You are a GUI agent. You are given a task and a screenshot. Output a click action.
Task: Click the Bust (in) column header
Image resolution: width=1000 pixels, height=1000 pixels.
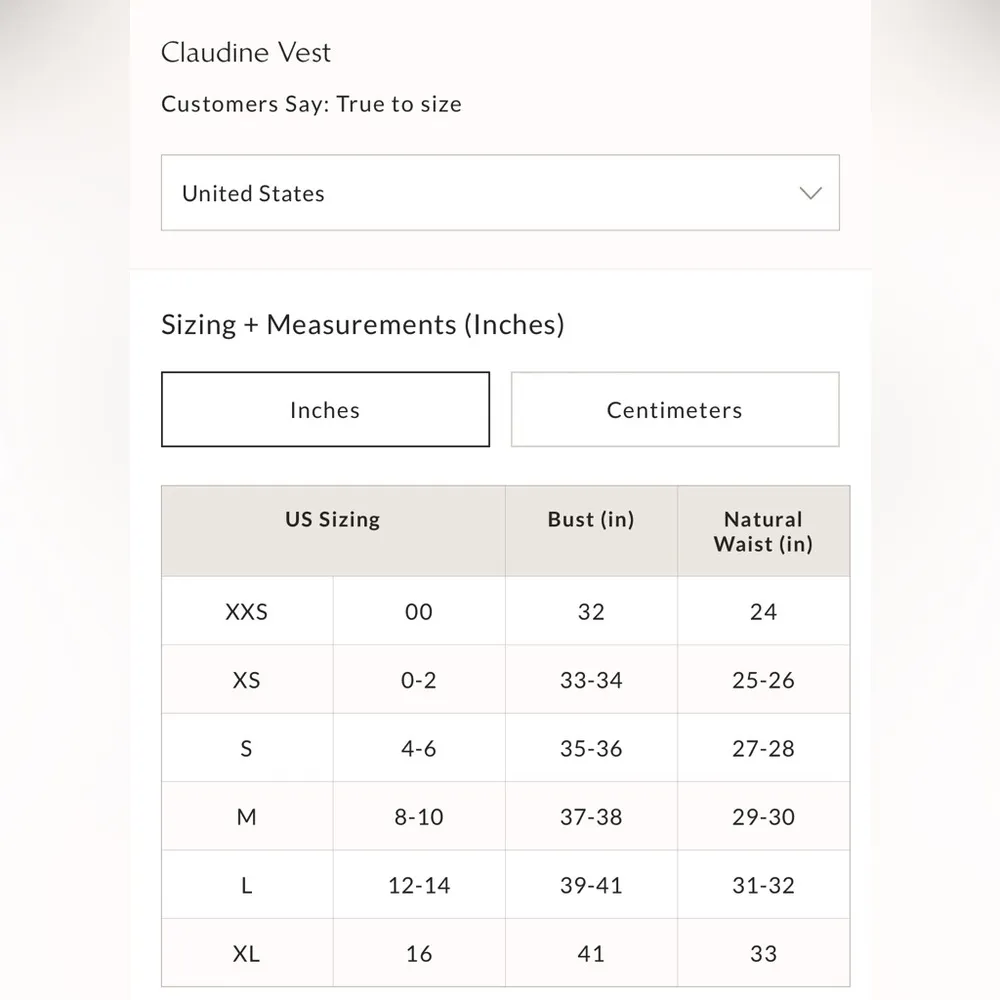[591, 520]
